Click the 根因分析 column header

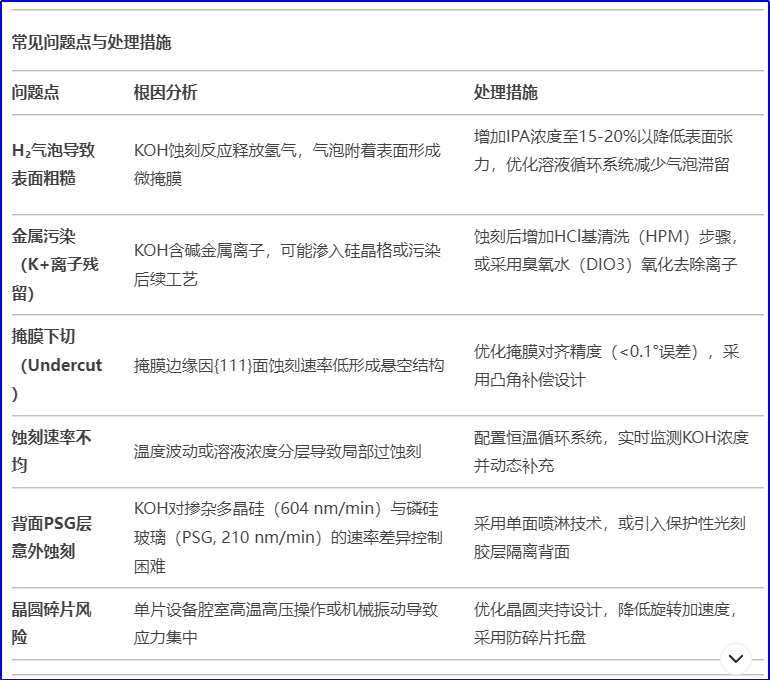165,92
